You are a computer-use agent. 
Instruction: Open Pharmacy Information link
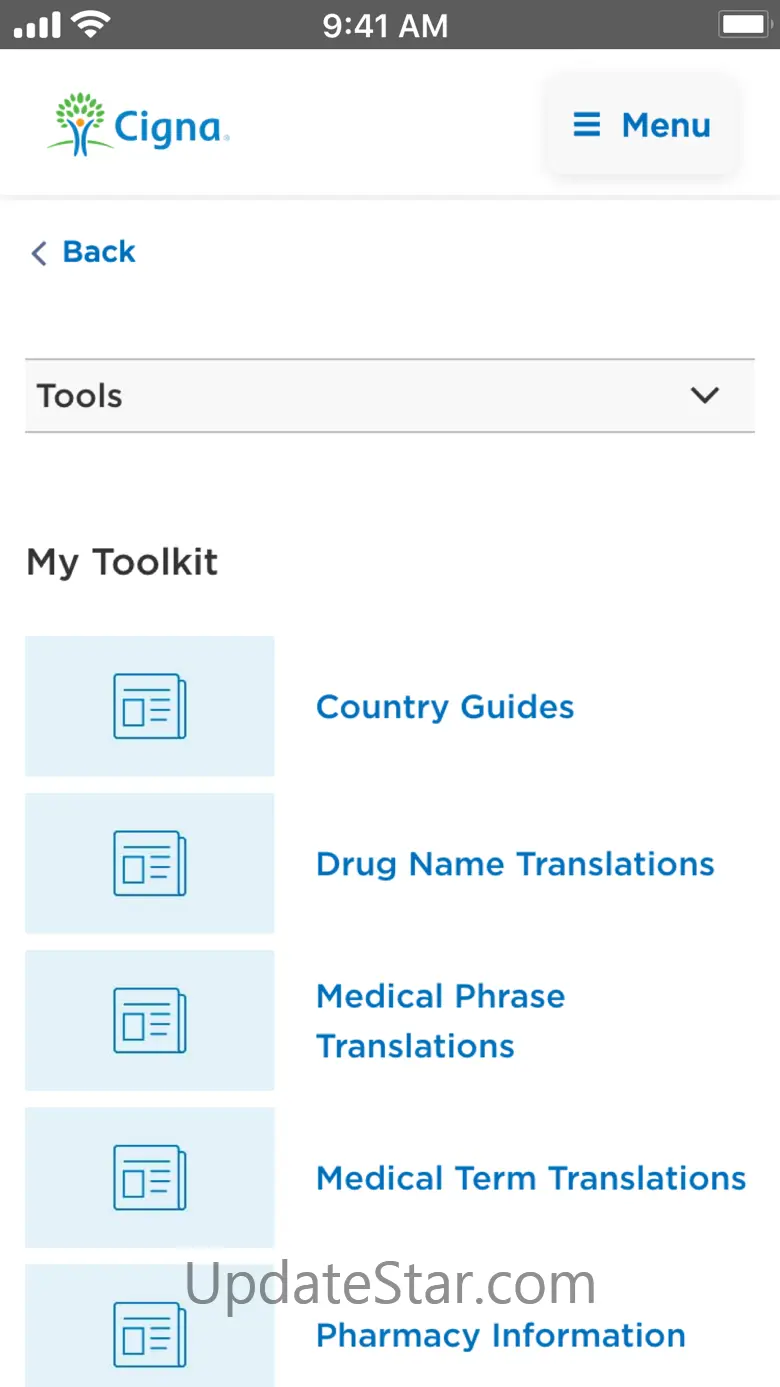click(501, 1335)
